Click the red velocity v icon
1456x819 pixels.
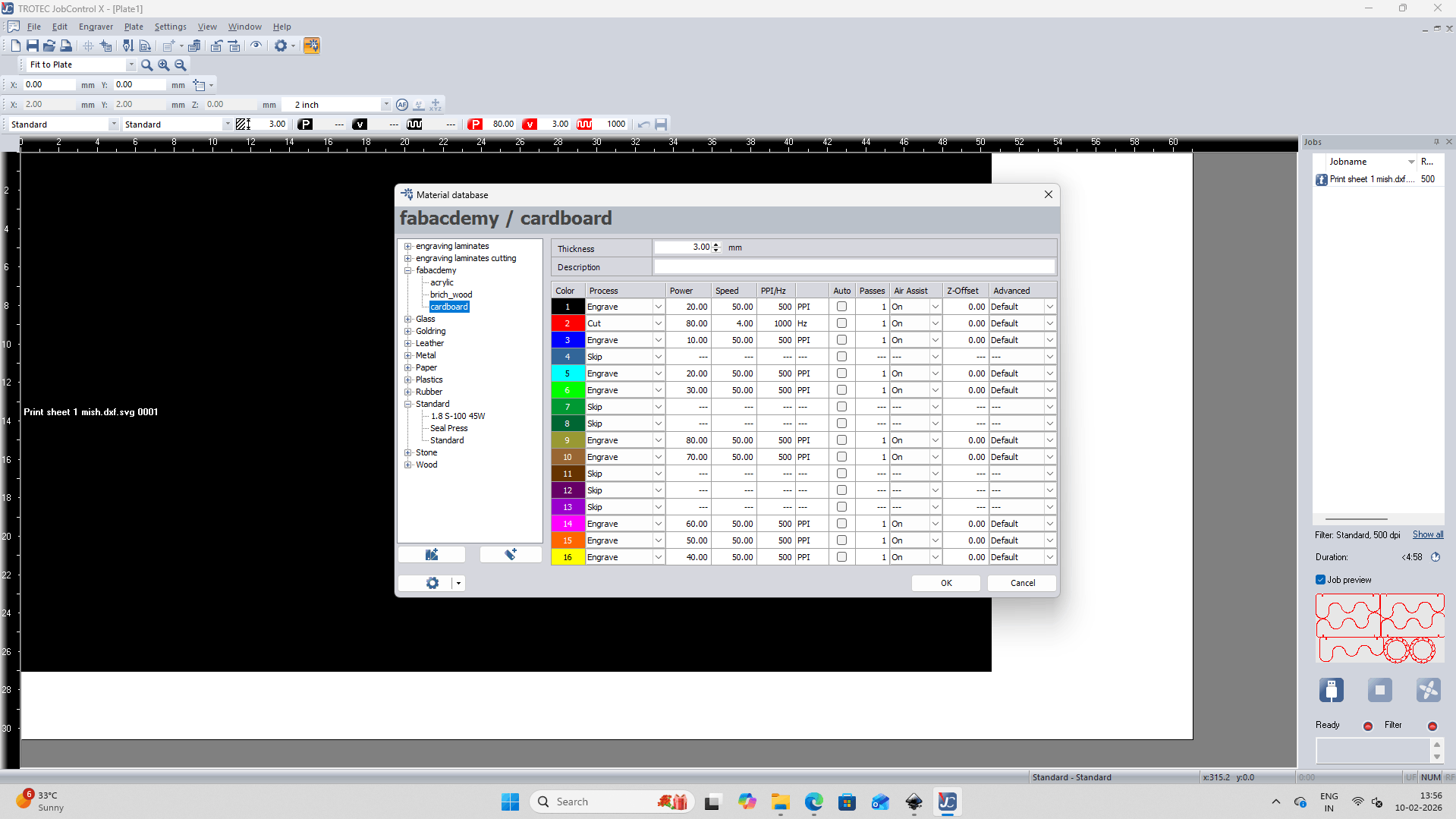[530, 124]
